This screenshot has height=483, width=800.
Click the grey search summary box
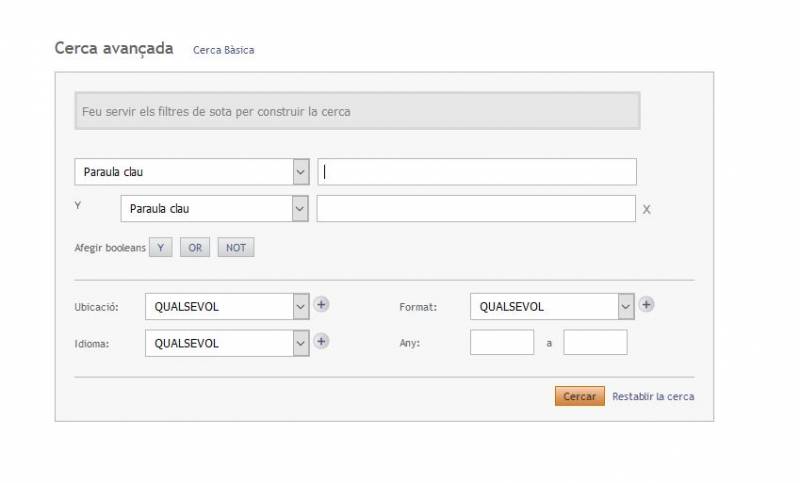357,111
